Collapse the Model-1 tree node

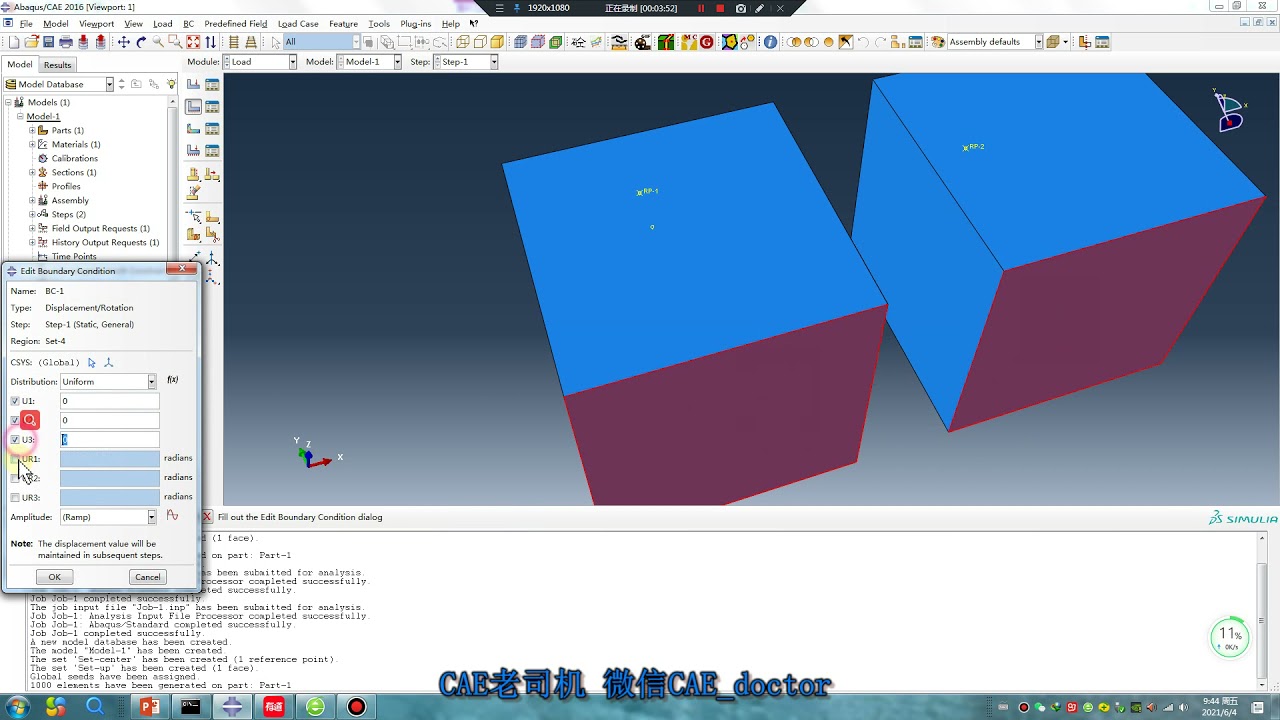20,116
